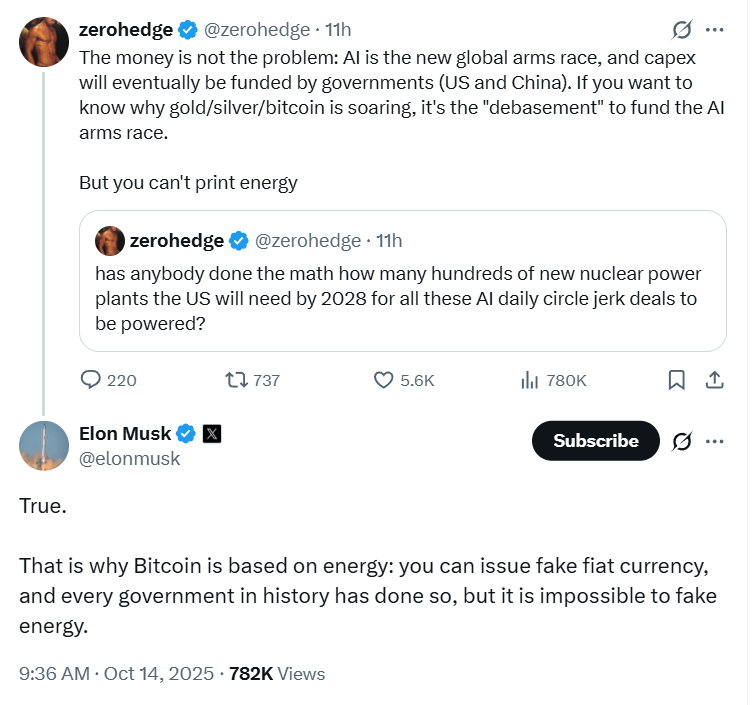Like the zerohedge post with heart icon
This screenshot has width=752, height=705.
click(385, 380)
